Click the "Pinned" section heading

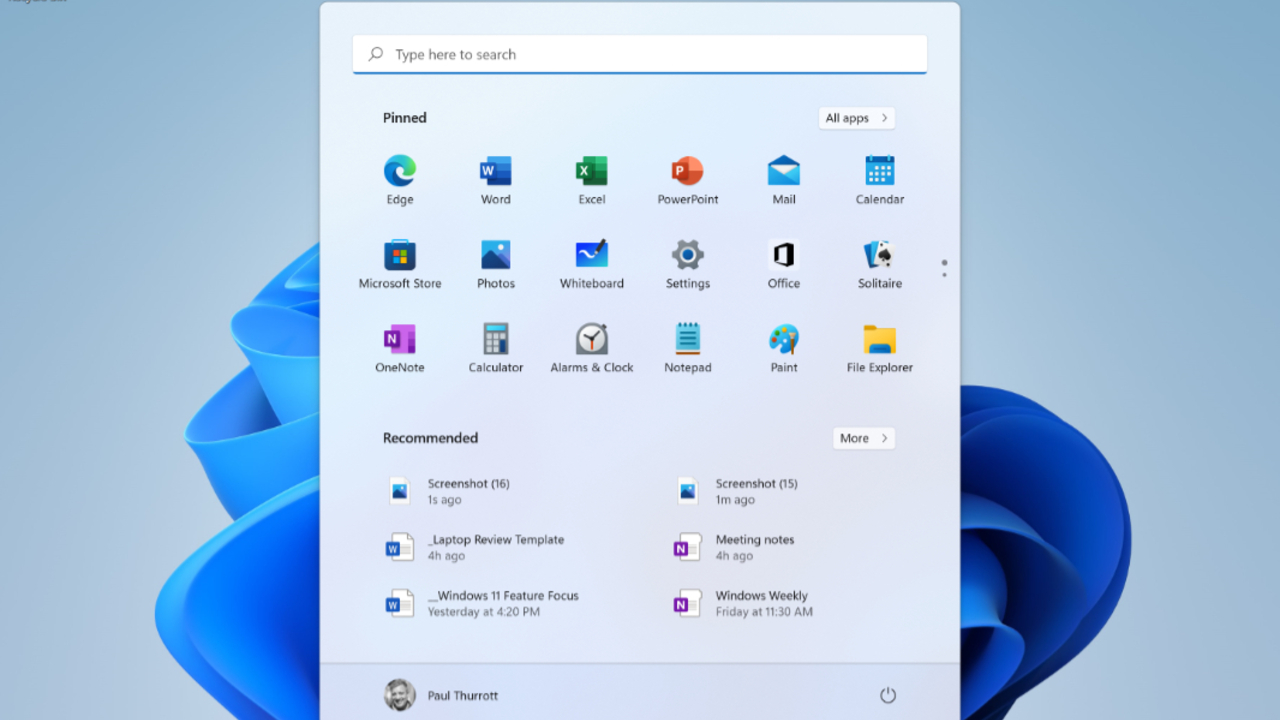coord(405,118)
